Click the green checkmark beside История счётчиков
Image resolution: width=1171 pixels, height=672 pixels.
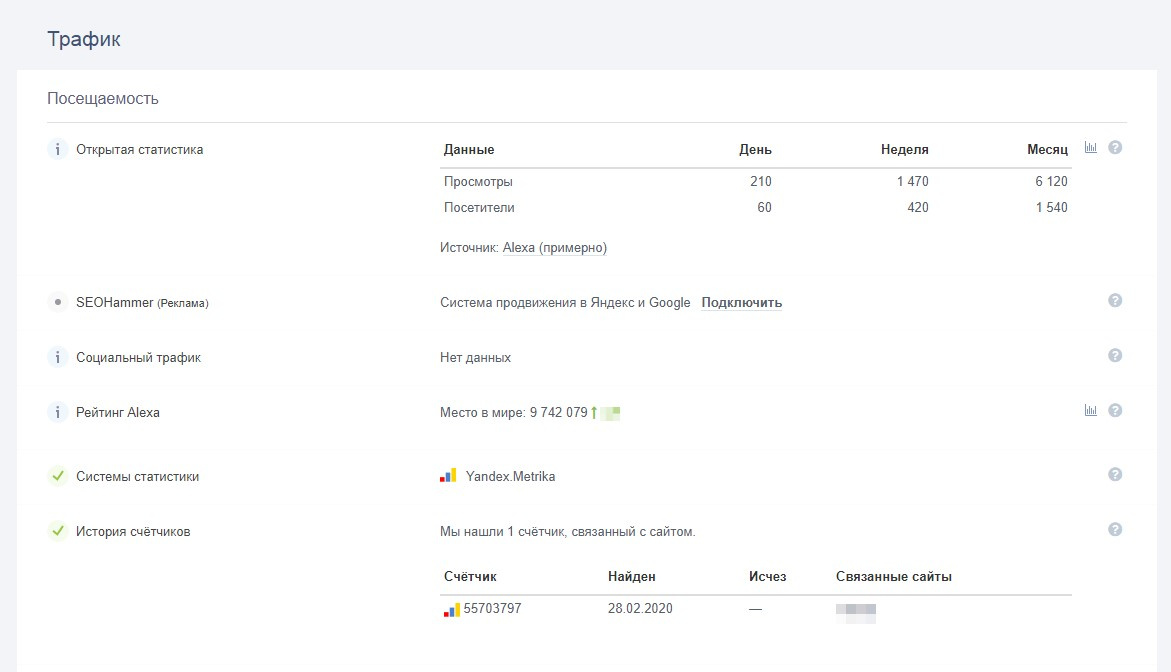click(58, 532)
